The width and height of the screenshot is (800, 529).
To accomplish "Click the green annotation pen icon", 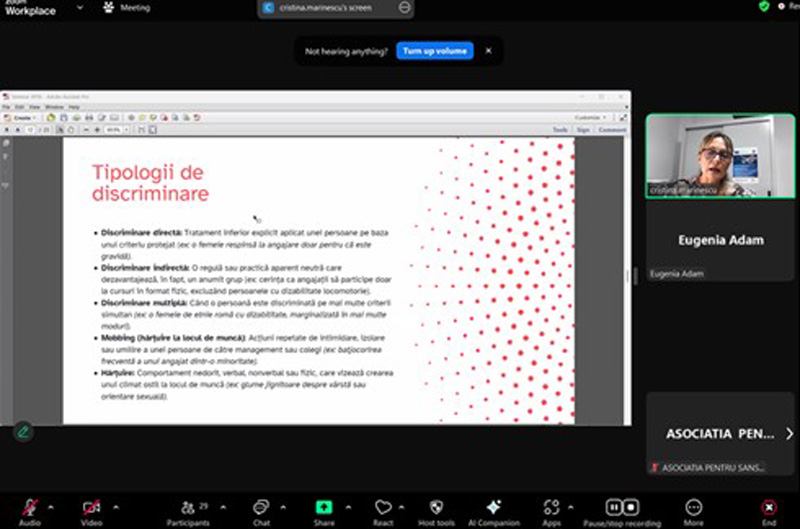I will (x=22, y=432).
